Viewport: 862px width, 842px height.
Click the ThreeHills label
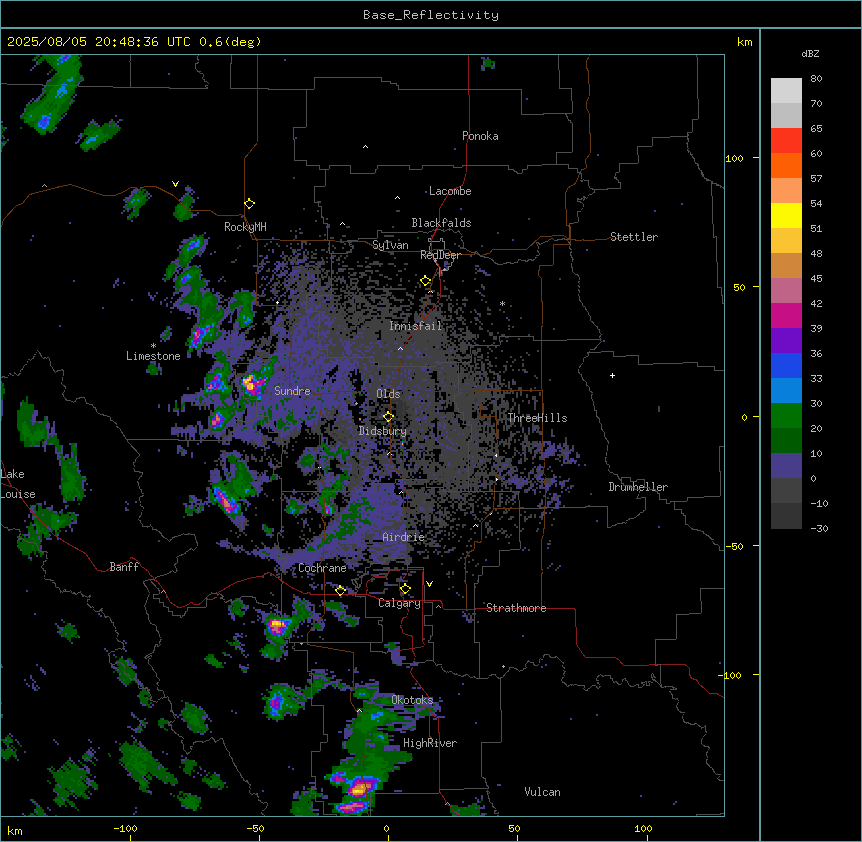[x=537, y=418]
